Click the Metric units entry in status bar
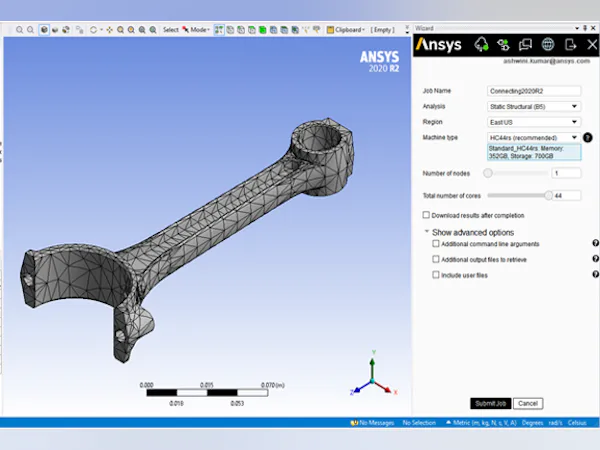The height and width of the screenshot is (450, 600). coord(484,423)
